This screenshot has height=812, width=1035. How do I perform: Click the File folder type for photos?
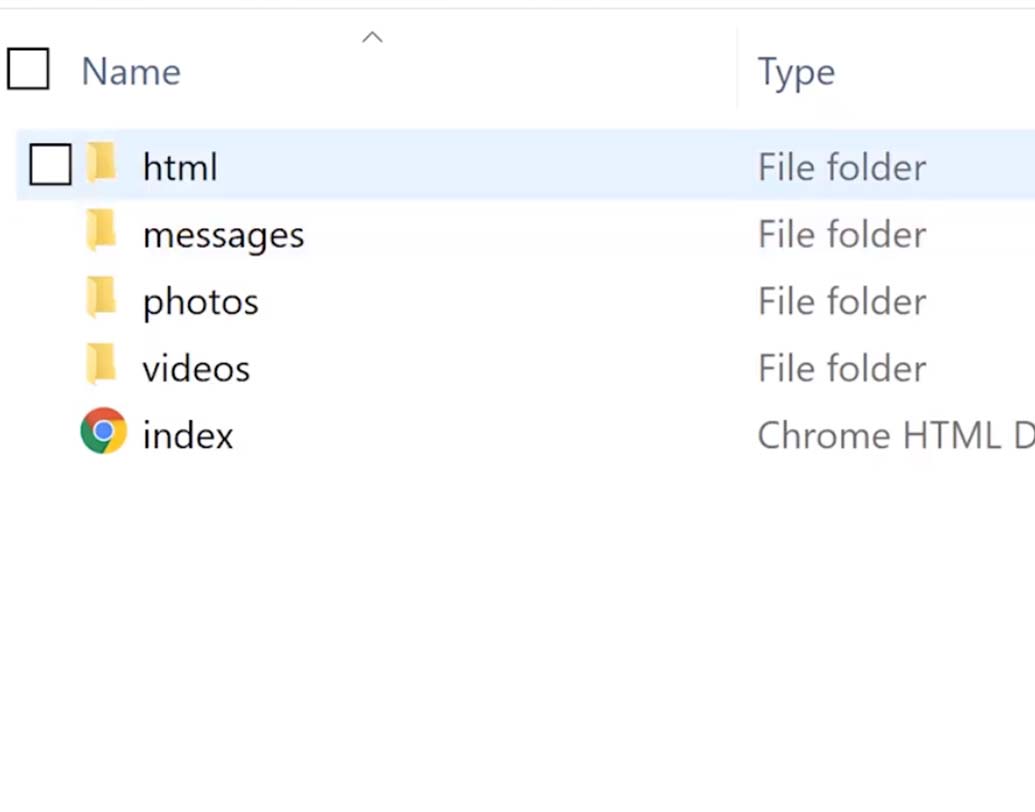pos(842,302)
